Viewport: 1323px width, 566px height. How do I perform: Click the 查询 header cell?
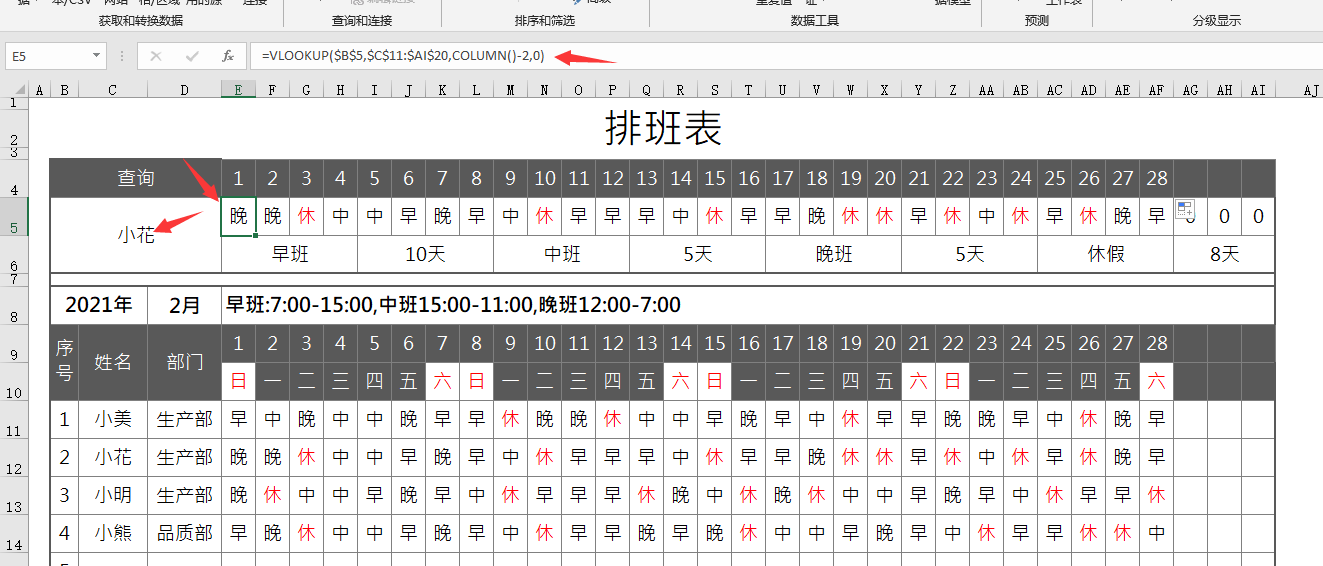click(136, 179)
